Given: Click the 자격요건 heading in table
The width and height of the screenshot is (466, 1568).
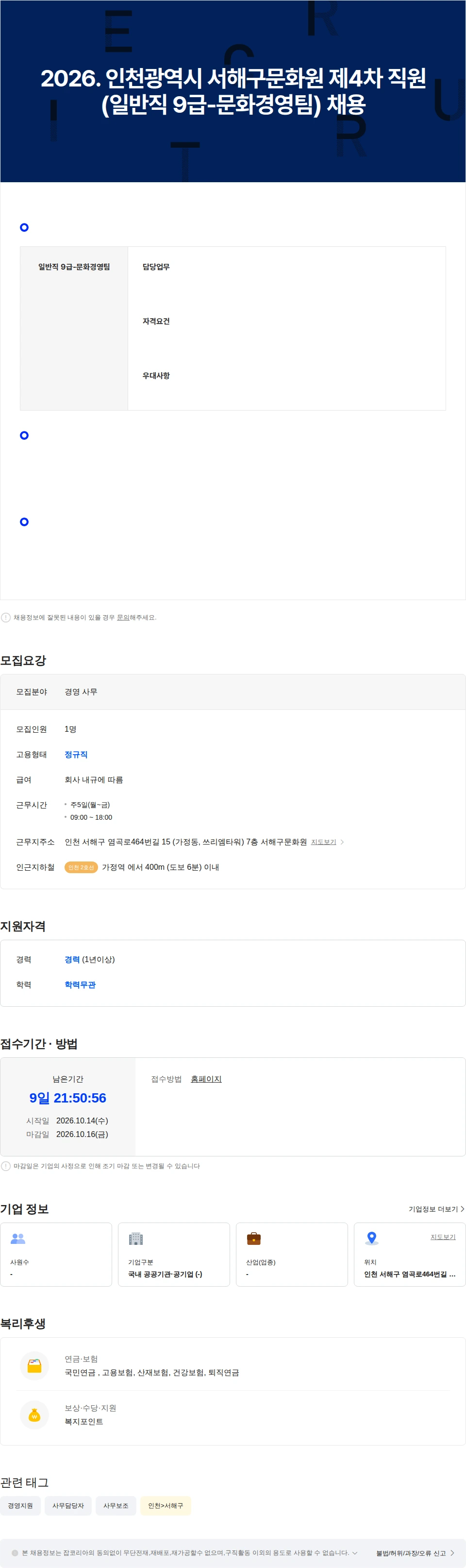Looking at the screenshot, I should coord(156,321).
